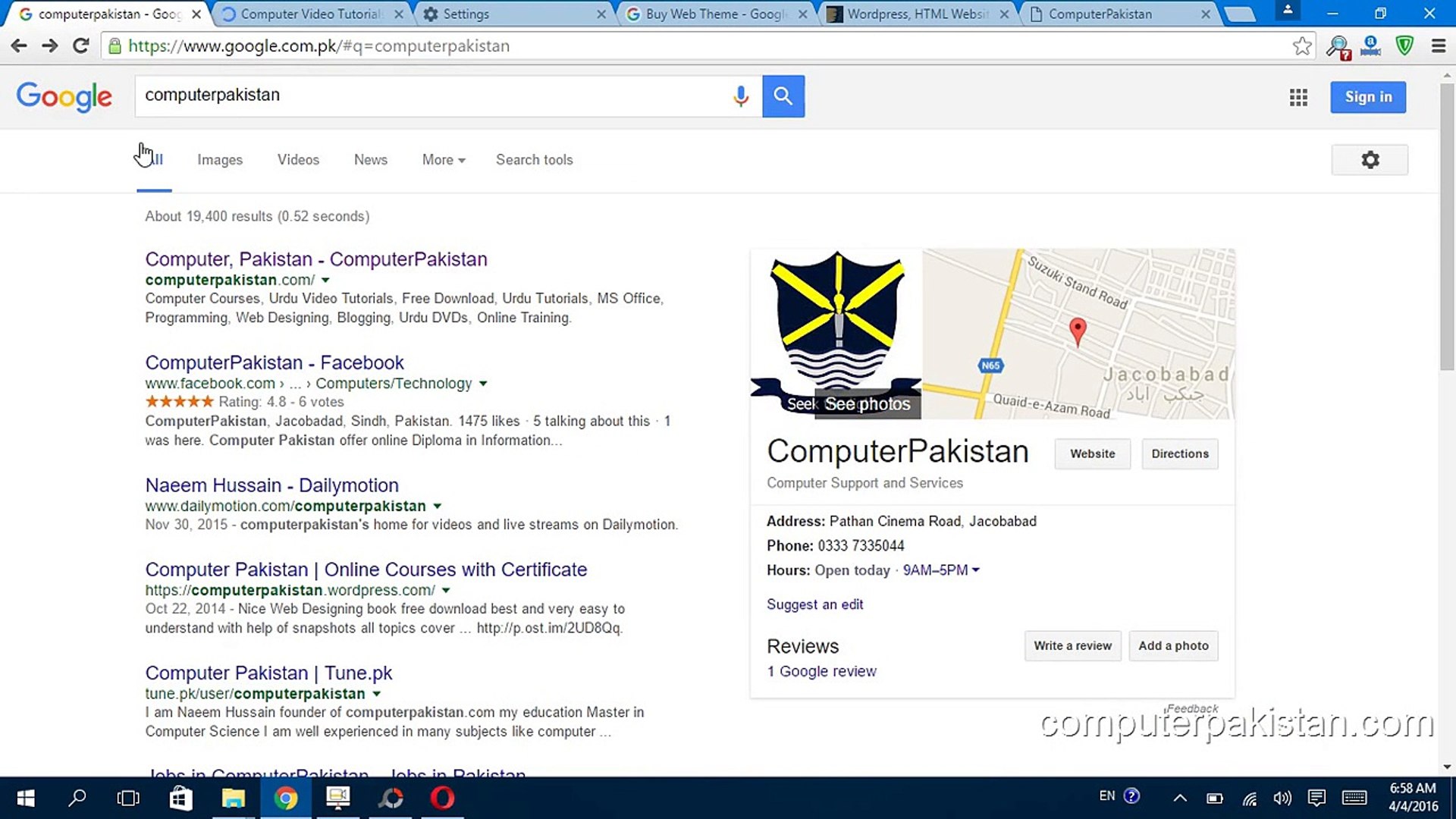The width and height of the screenshot is (1456, 819).
Task: Click the Chrome profile icon in the title bar
Action: pos(1287,11)
